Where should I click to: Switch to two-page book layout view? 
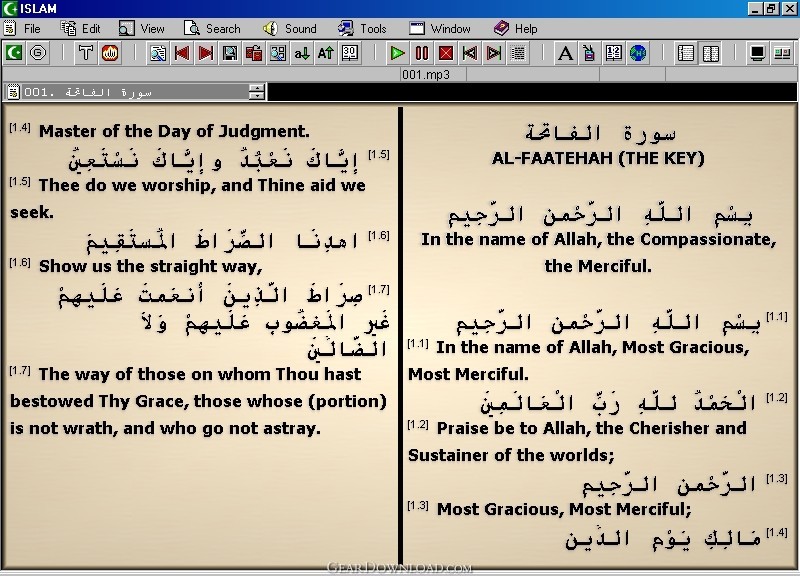point(710,53)
